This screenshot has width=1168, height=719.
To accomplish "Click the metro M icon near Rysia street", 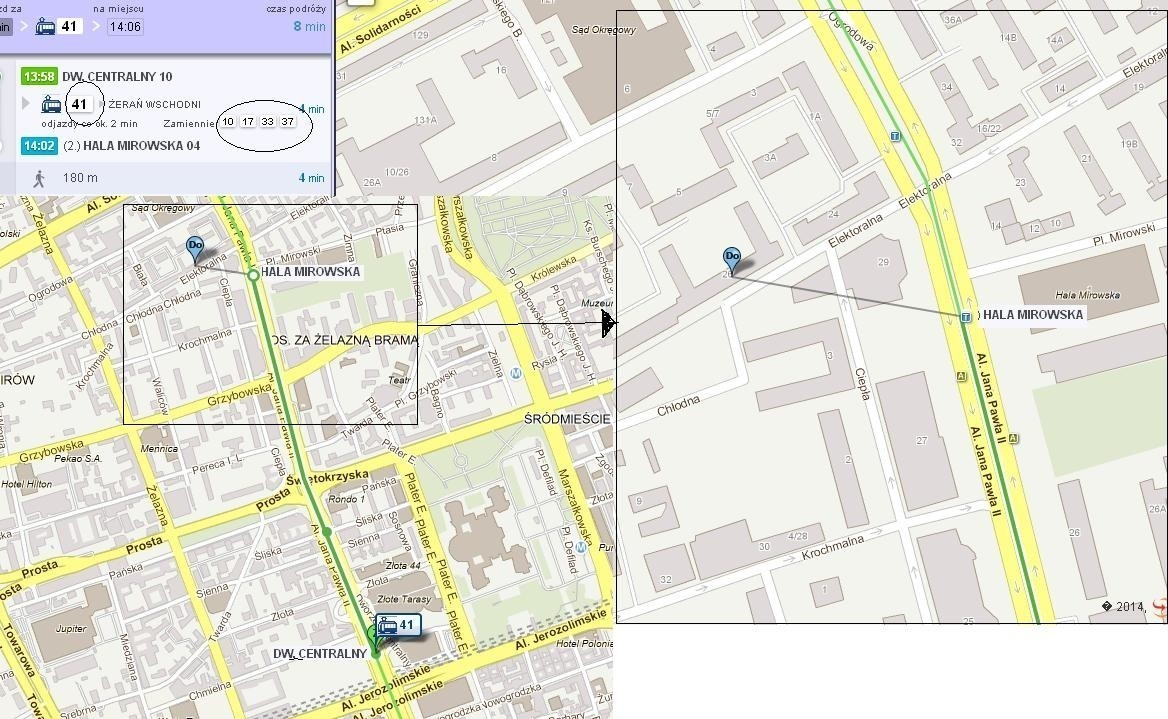I will pos(515,373).
